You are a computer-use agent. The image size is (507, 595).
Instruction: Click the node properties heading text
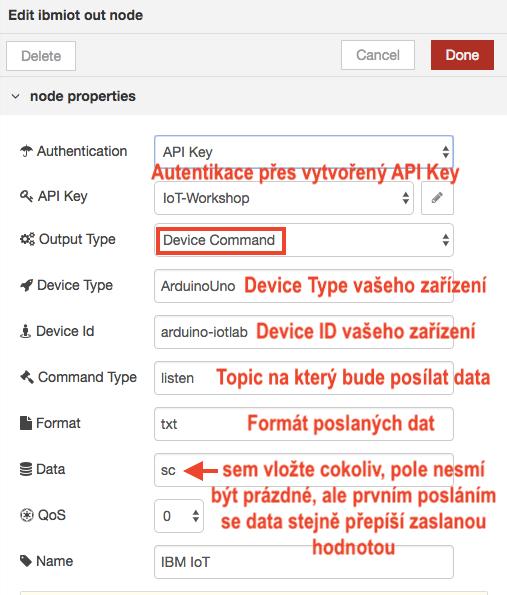point(83,96)
